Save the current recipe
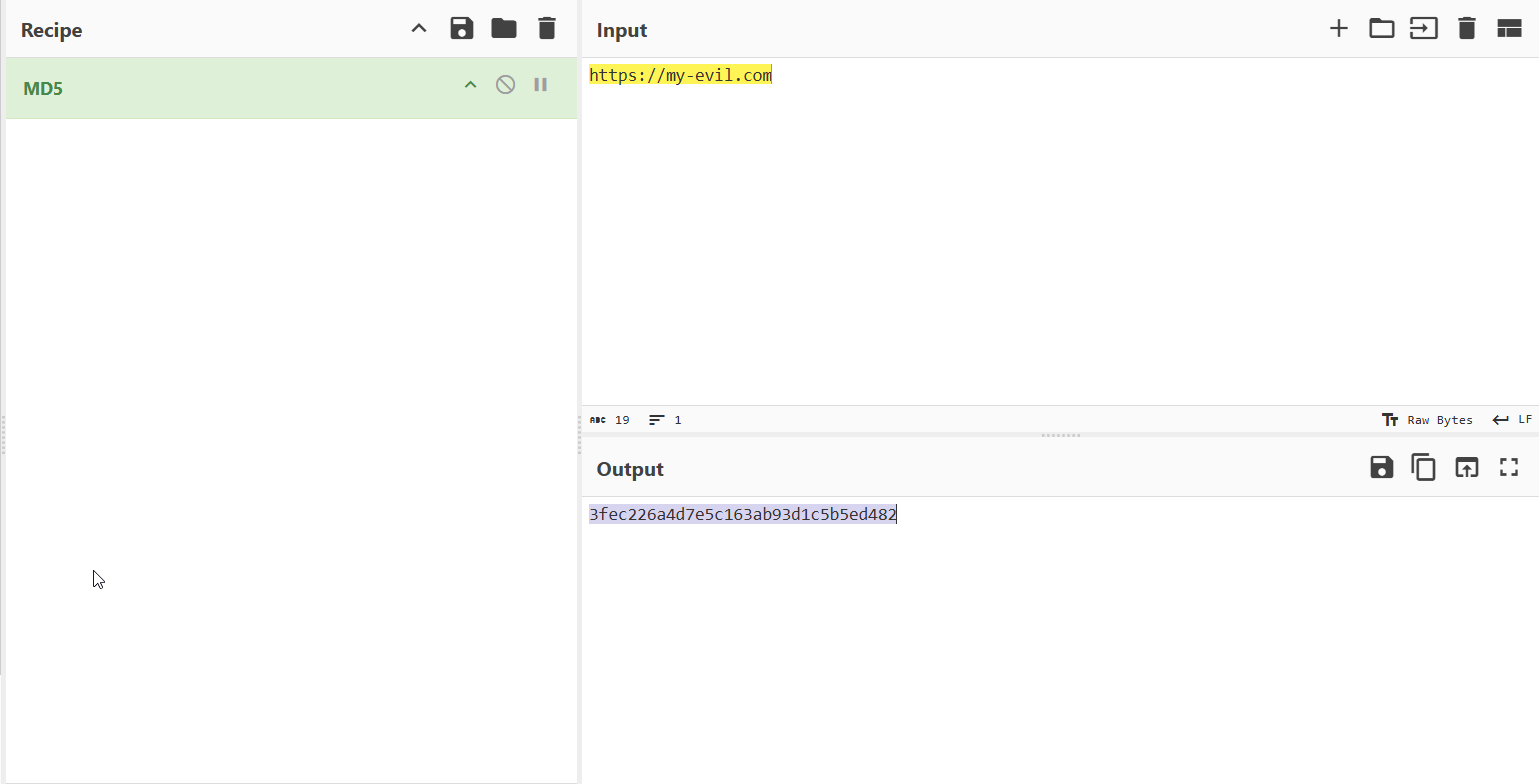This screenshot has width=1539, height=784. pos(462,29)
